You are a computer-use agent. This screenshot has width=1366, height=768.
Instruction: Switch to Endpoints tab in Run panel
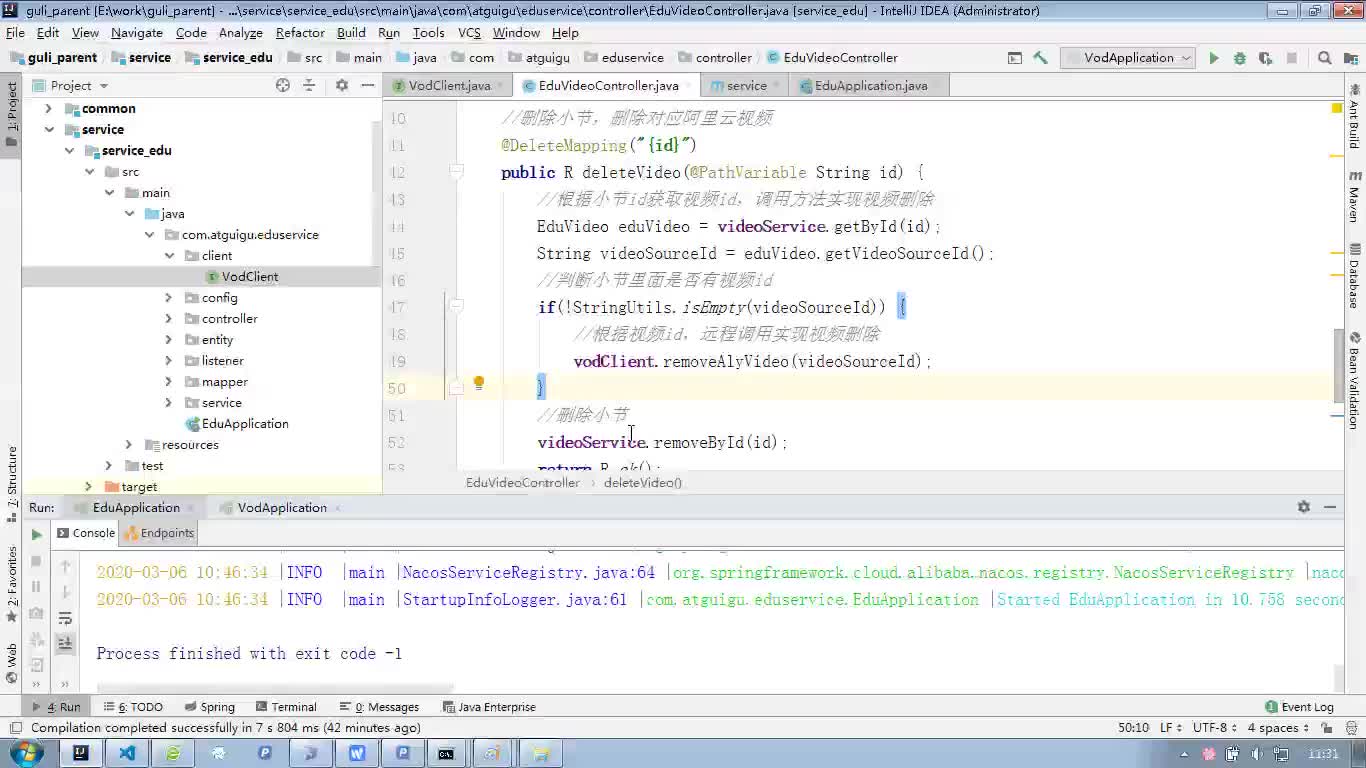160,533
